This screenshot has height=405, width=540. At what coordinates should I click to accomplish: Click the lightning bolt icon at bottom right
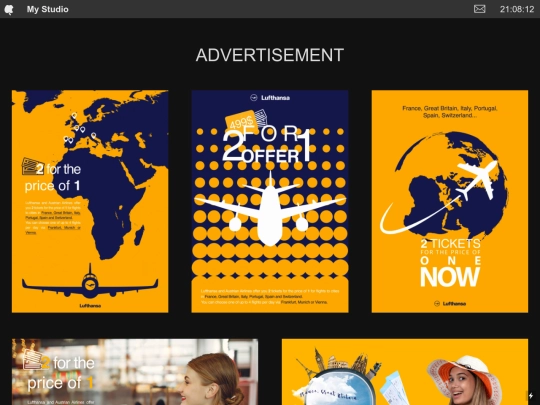point(531,395)
